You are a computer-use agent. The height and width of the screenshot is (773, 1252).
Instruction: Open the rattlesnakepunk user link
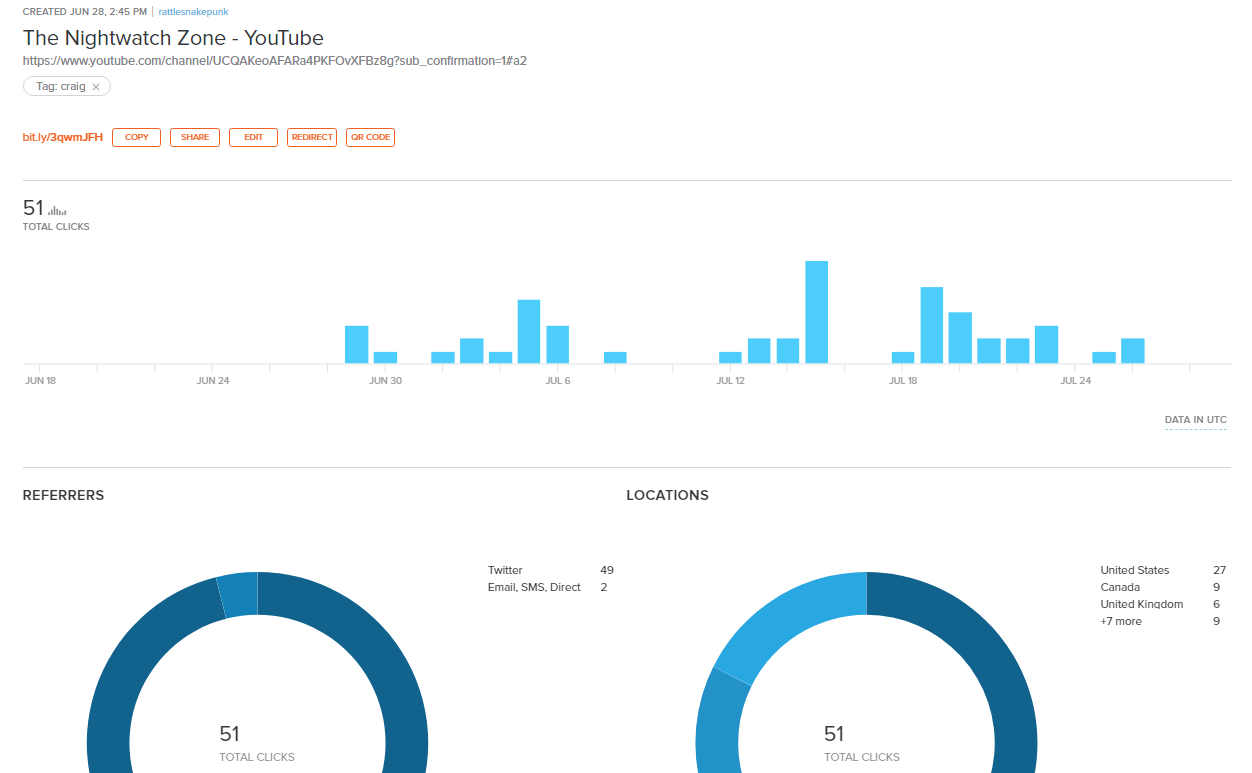tap(193, 12)
